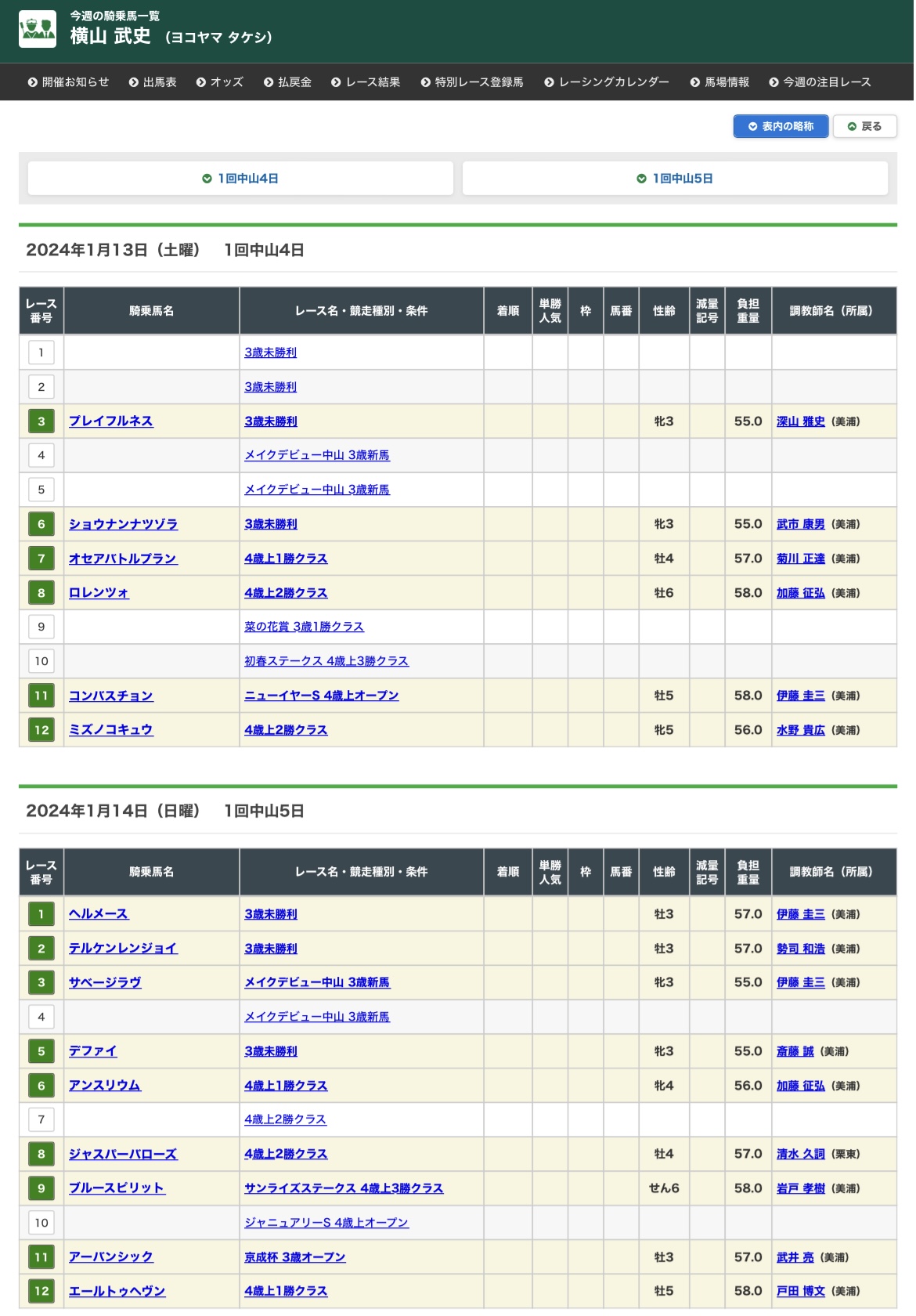Open 菜の花賞 3歳1勝クラス race link

coord(305,627)
